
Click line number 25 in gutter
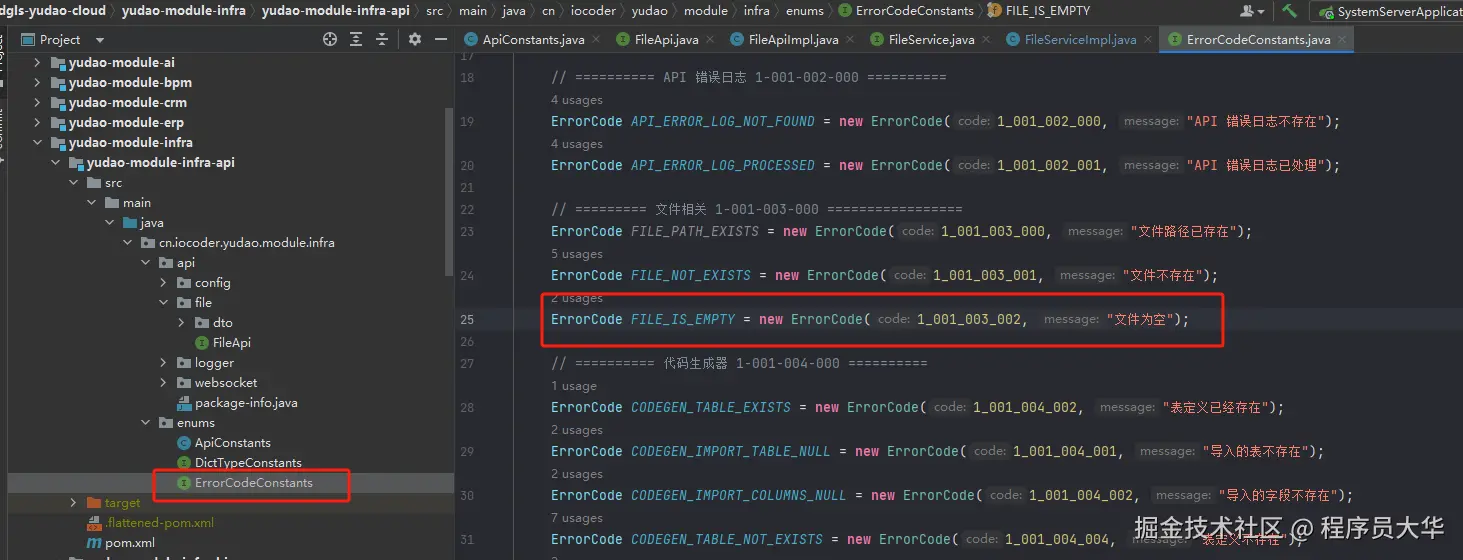coord(467,319)
